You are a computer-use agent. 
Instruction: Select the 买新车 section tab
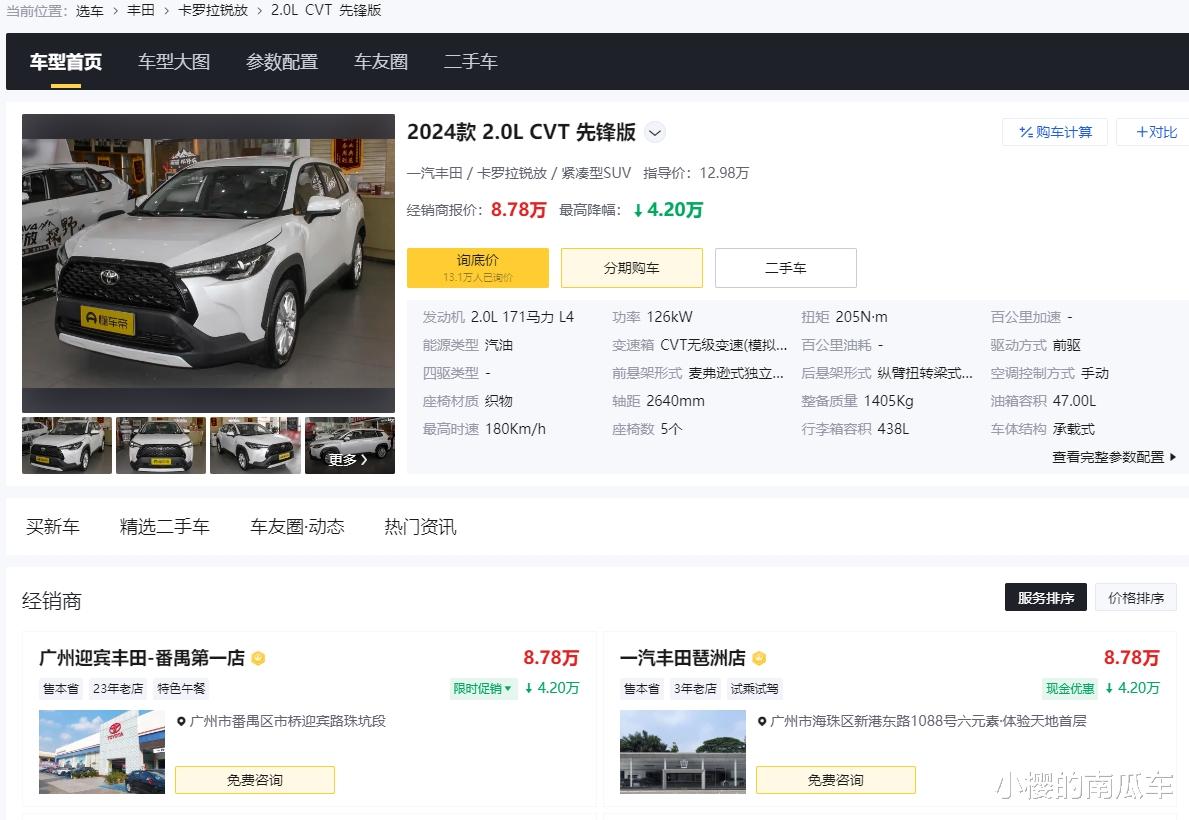coord(52,526)
